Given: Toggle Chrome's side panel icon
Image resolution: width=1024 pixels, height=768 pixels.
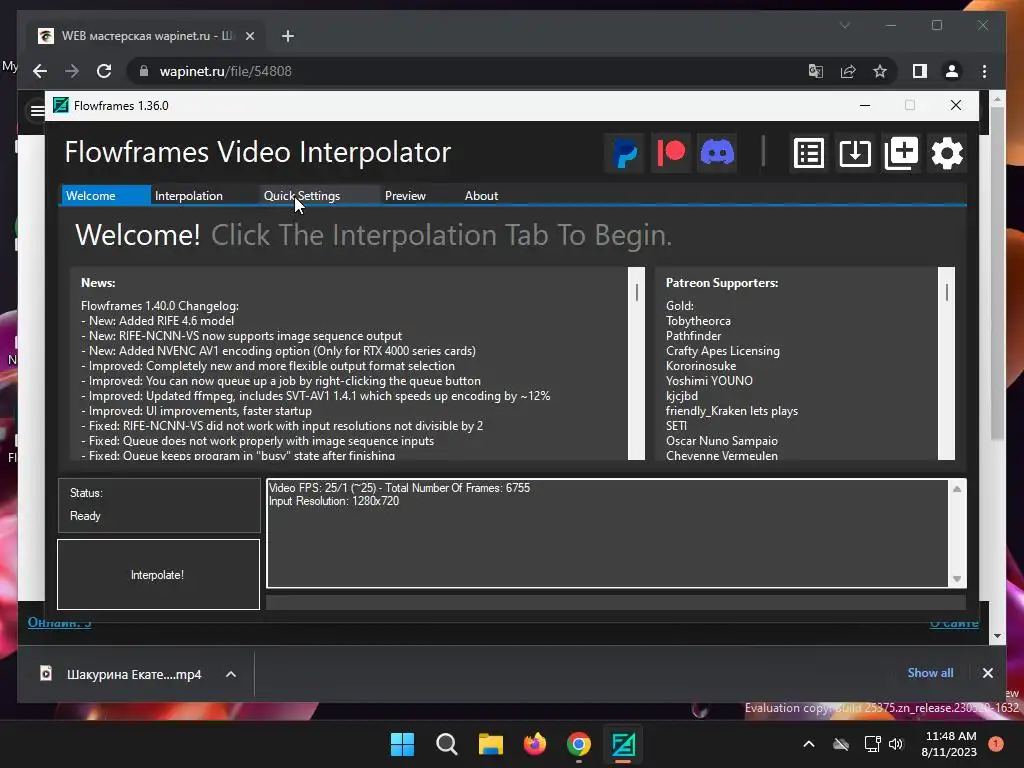Looking at the screenshot, I should pyautogui.click(x=920, y=71).
